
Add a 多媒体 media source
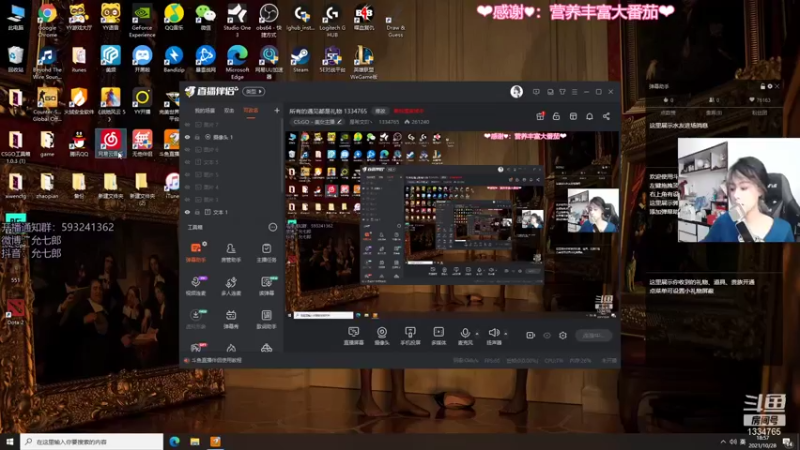tap(439, 336)
